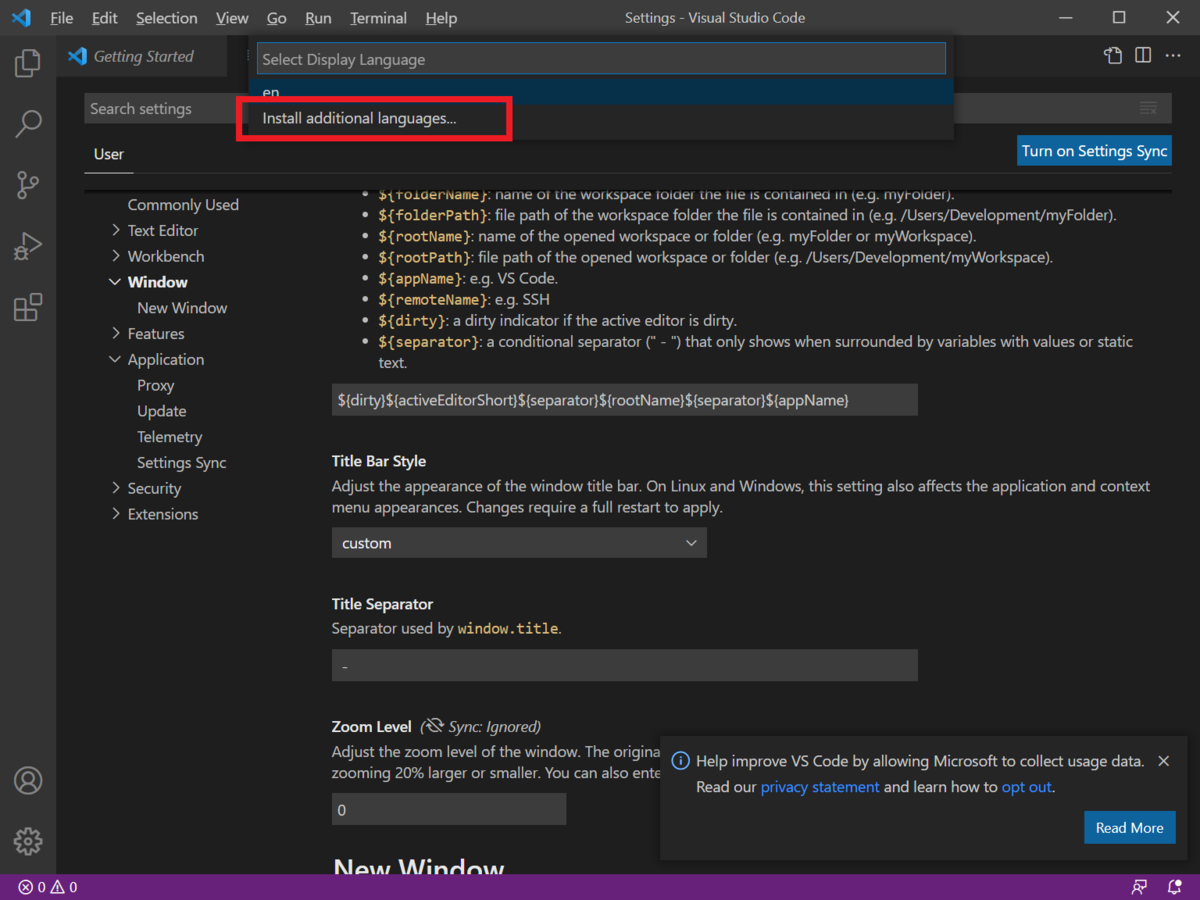This screenshot has width=1200, height=900.
Task: Open the Accounts menu icon
Action: 28,780
